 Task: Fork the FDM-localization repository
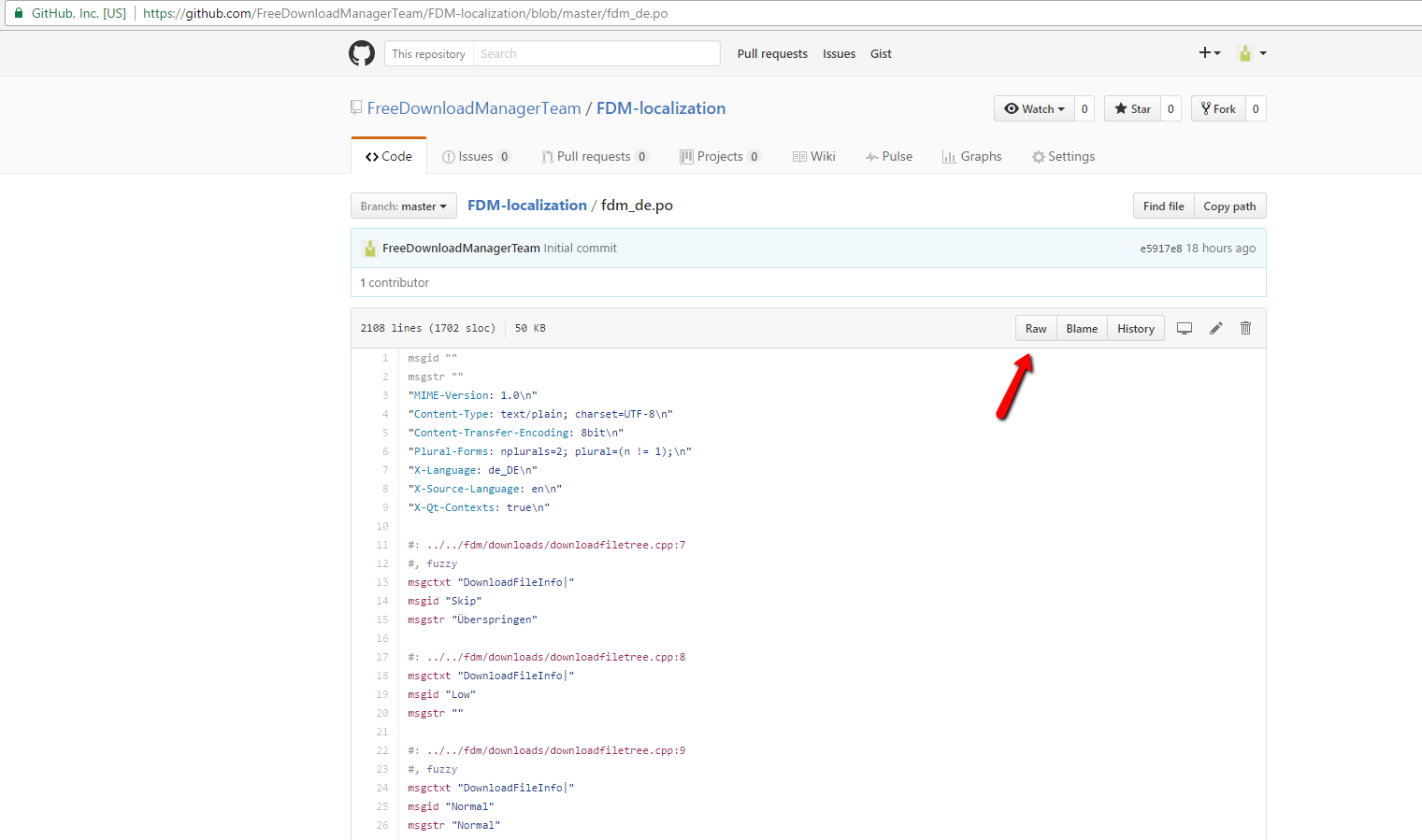pyautogui.click(x=1218, y=108)
